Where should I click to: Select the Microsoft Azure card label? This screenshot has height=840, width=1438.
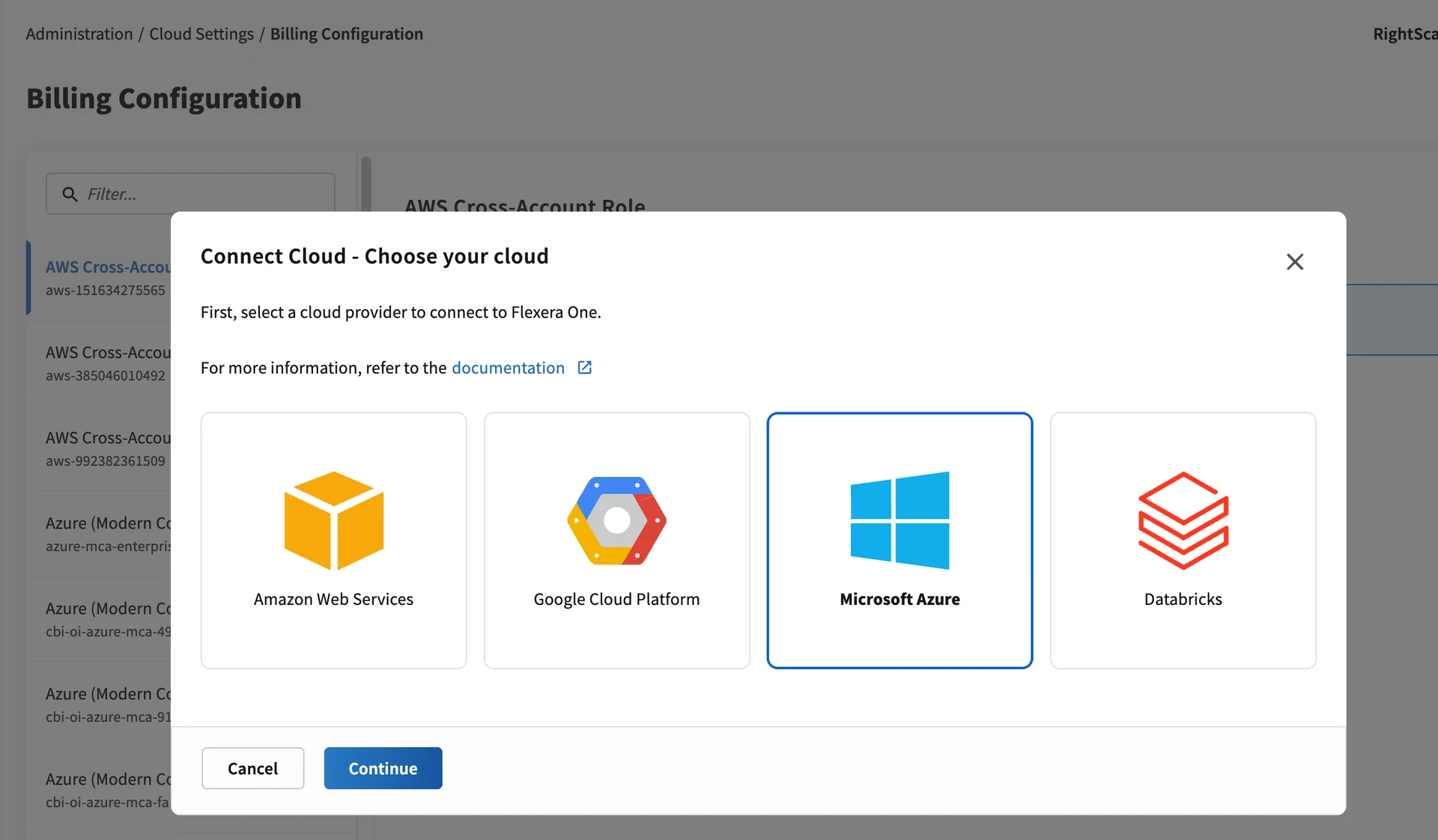(899, 599)
